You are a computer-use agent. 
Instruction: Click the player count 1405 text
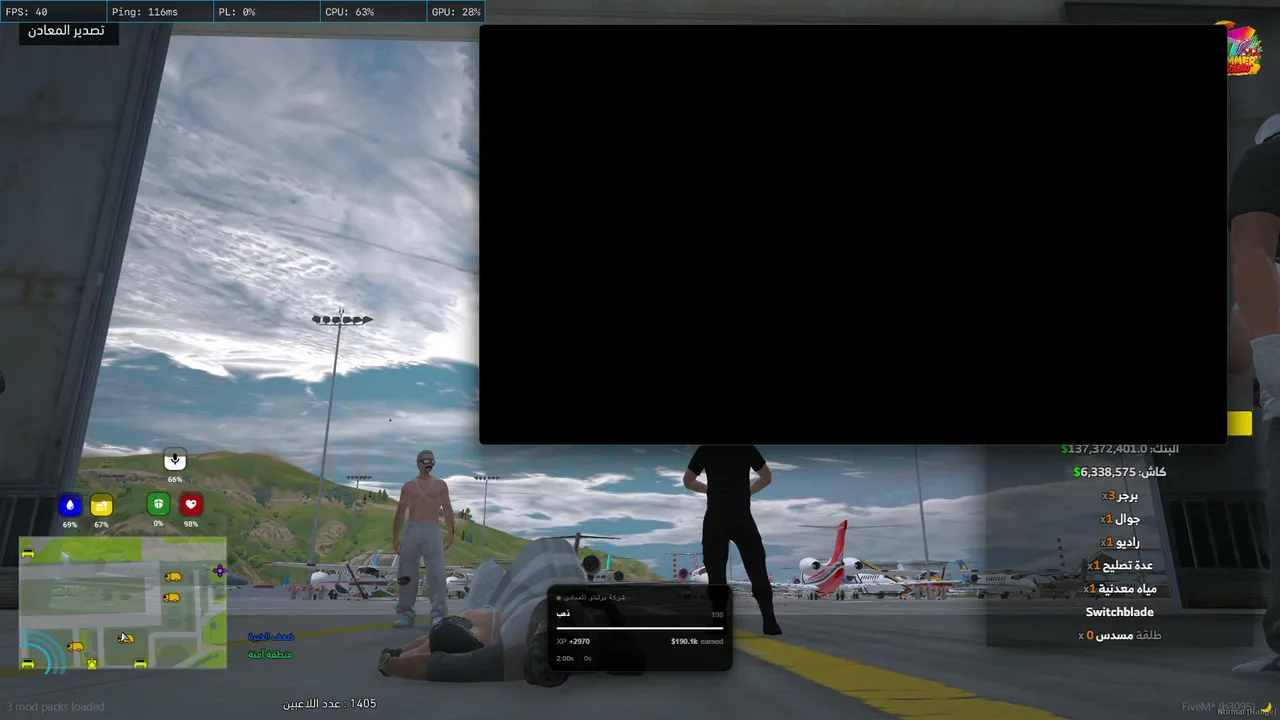[x=330, y=704]
